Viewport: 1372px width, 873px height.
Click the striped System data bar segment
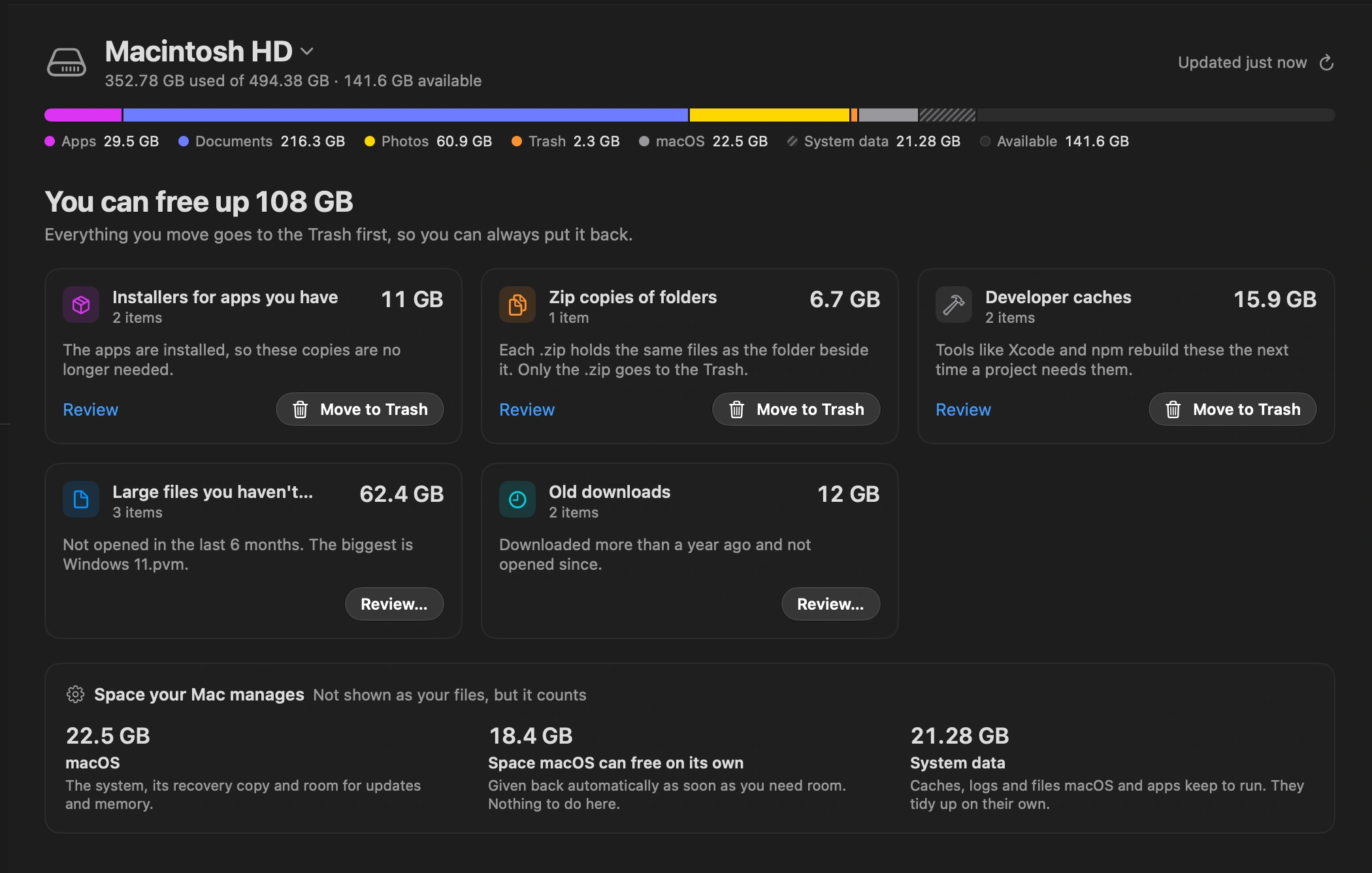pos(947,115)
